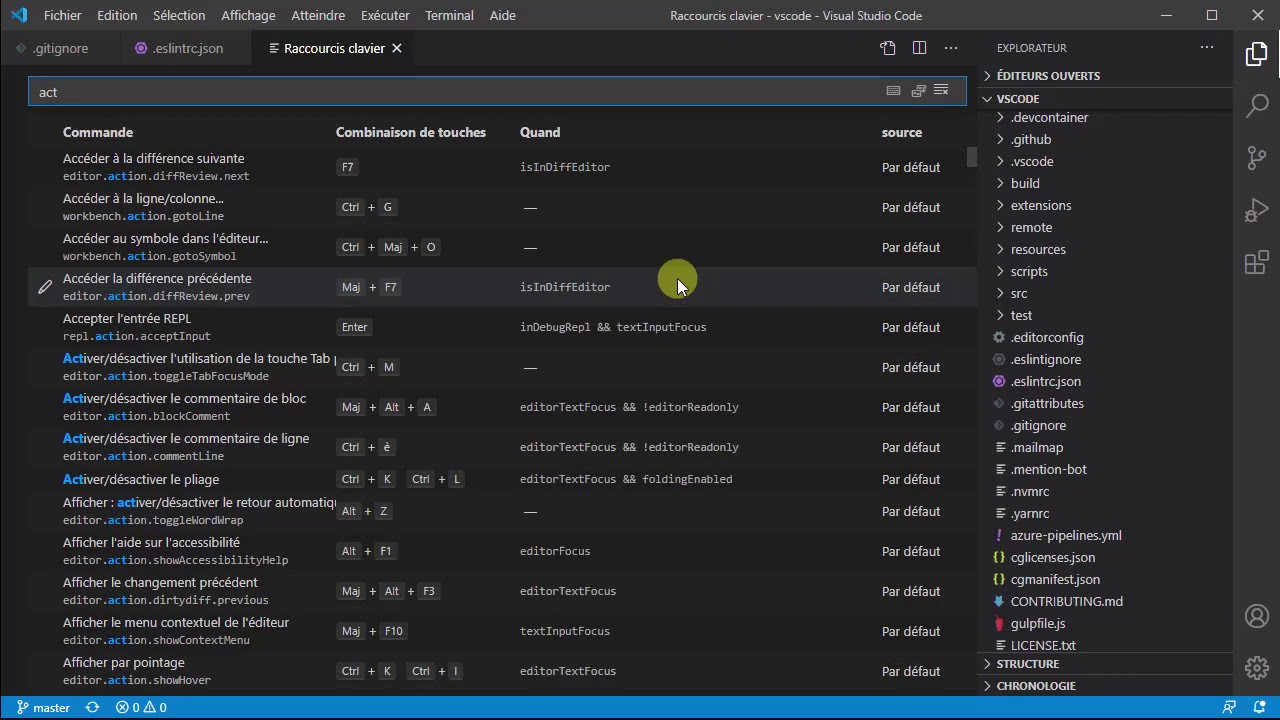This screenshot has height=720, width=1280.
Task: Expand the CHRONOLOGIE section
Action: (1105, 686)
